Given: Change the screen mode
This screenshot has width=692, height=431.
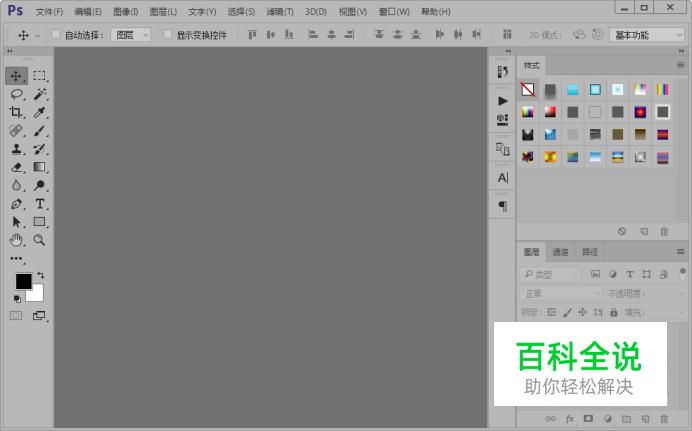Looking at the screenshot, I should click(x=39, y=315).
